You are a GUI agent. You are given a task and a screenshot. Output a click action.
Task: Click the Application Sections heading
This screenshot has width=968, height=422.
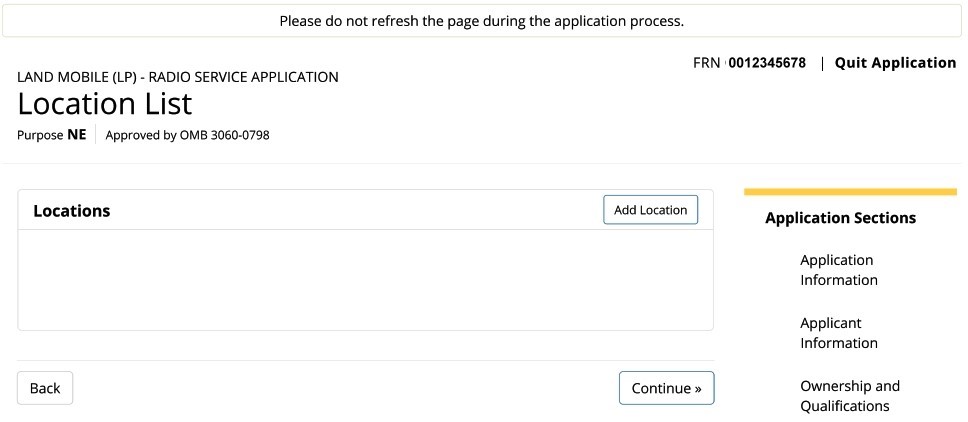pos(841,218)
